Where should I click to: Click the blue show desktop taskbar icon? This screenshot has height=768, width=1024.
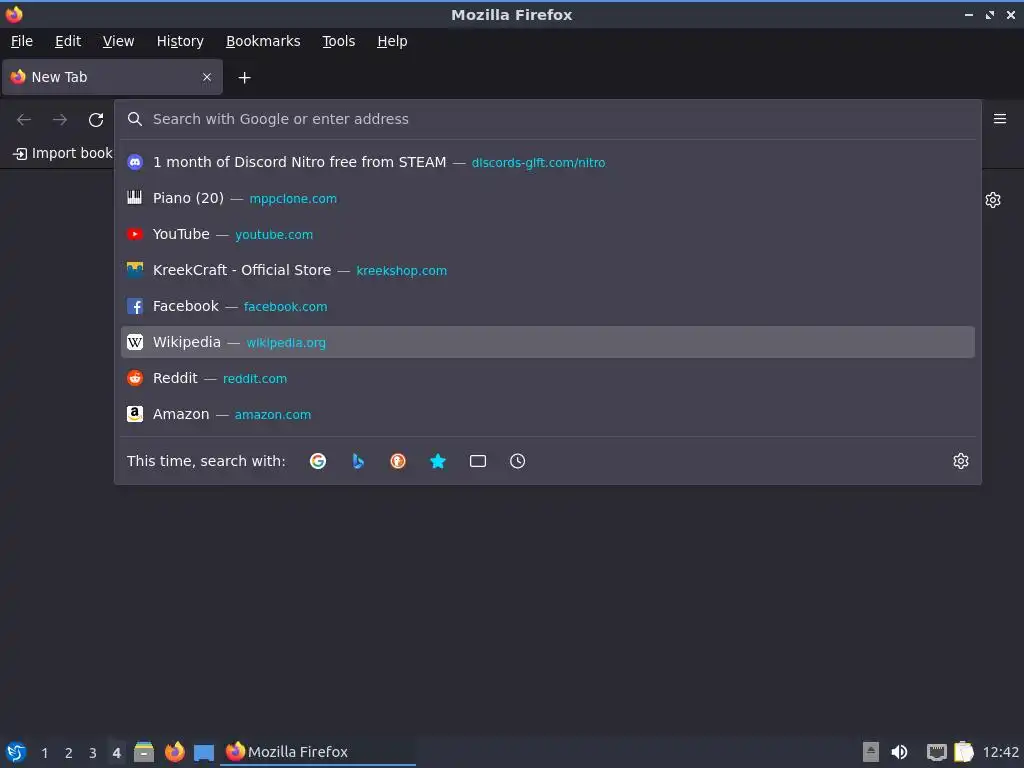tap(204, 753)
